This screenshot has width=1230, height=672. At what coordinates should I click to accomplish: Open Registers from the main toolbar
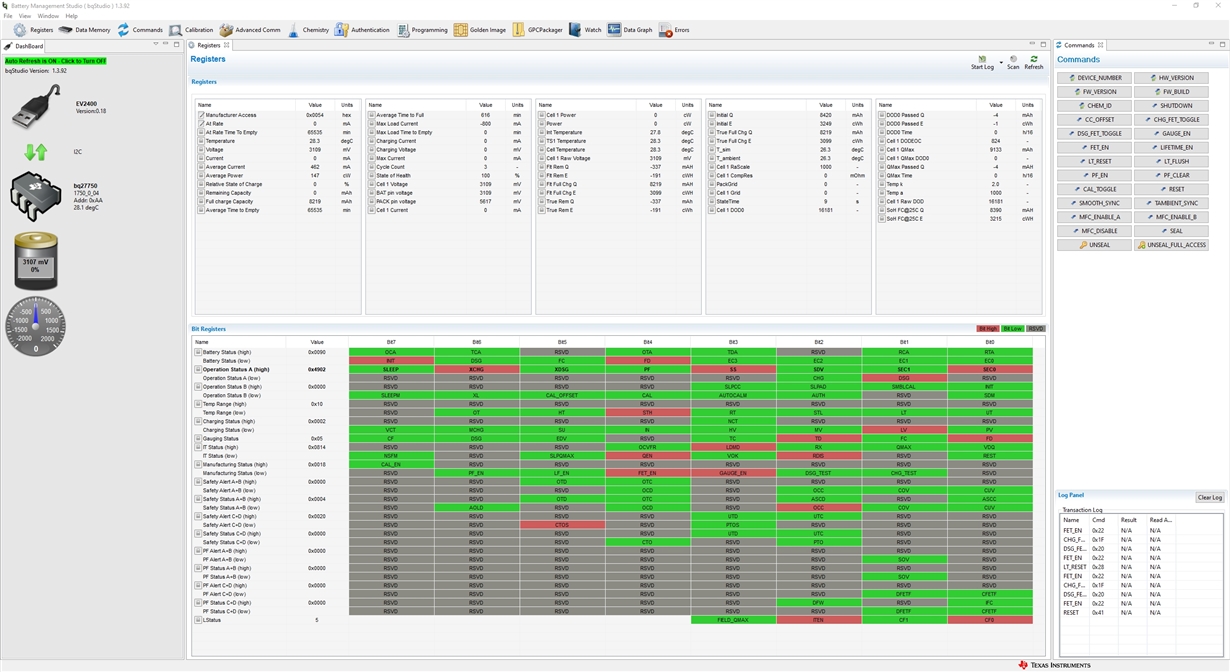pyautogui.click(x=33, y=30)
